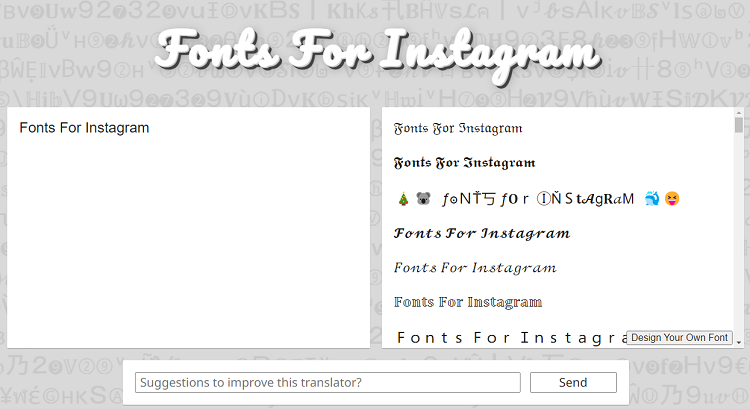Click the whale emoji in output

tap(651, 198)
